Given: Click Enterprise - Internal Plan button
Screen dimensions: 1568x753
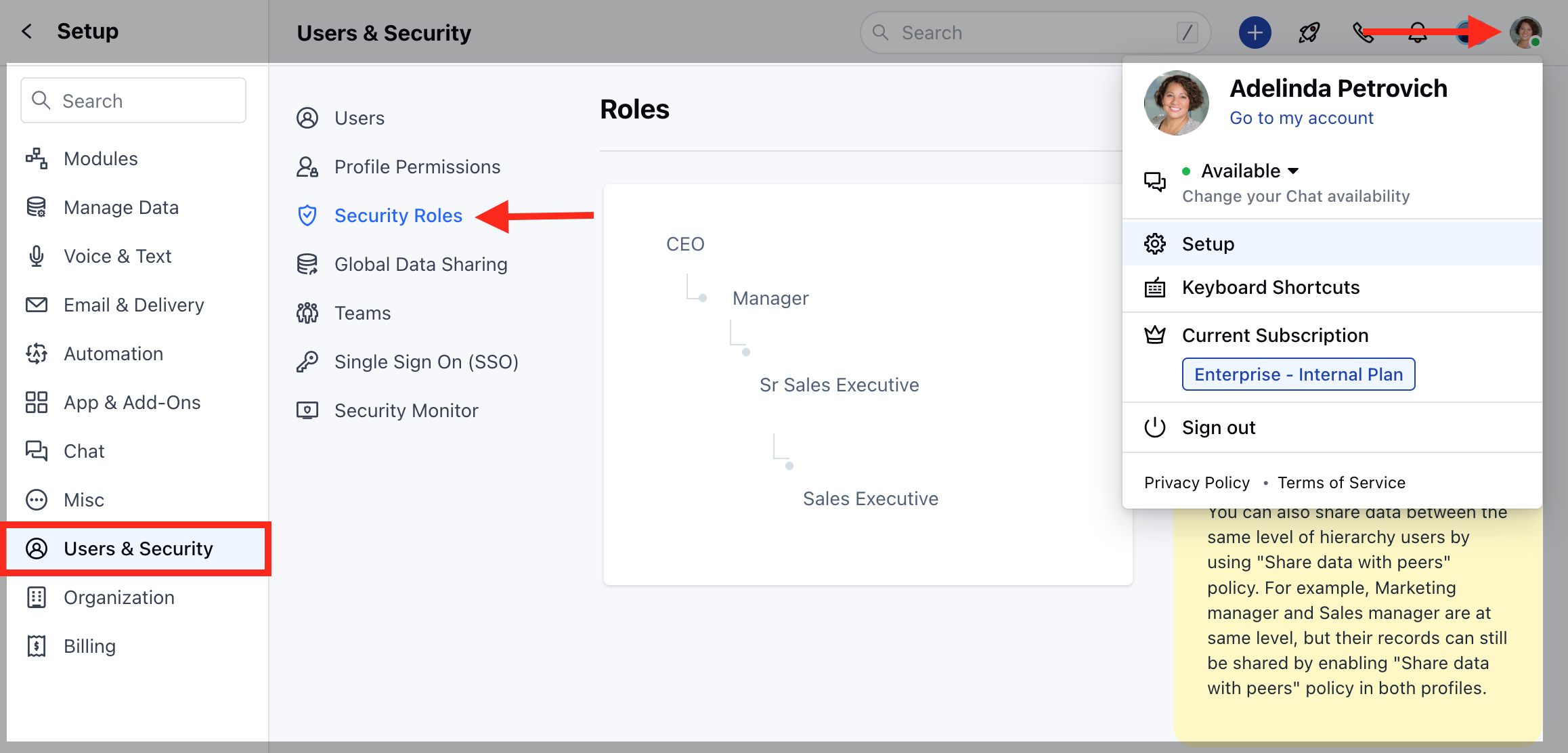Looking at the screenshot, I should [1298, 374].
